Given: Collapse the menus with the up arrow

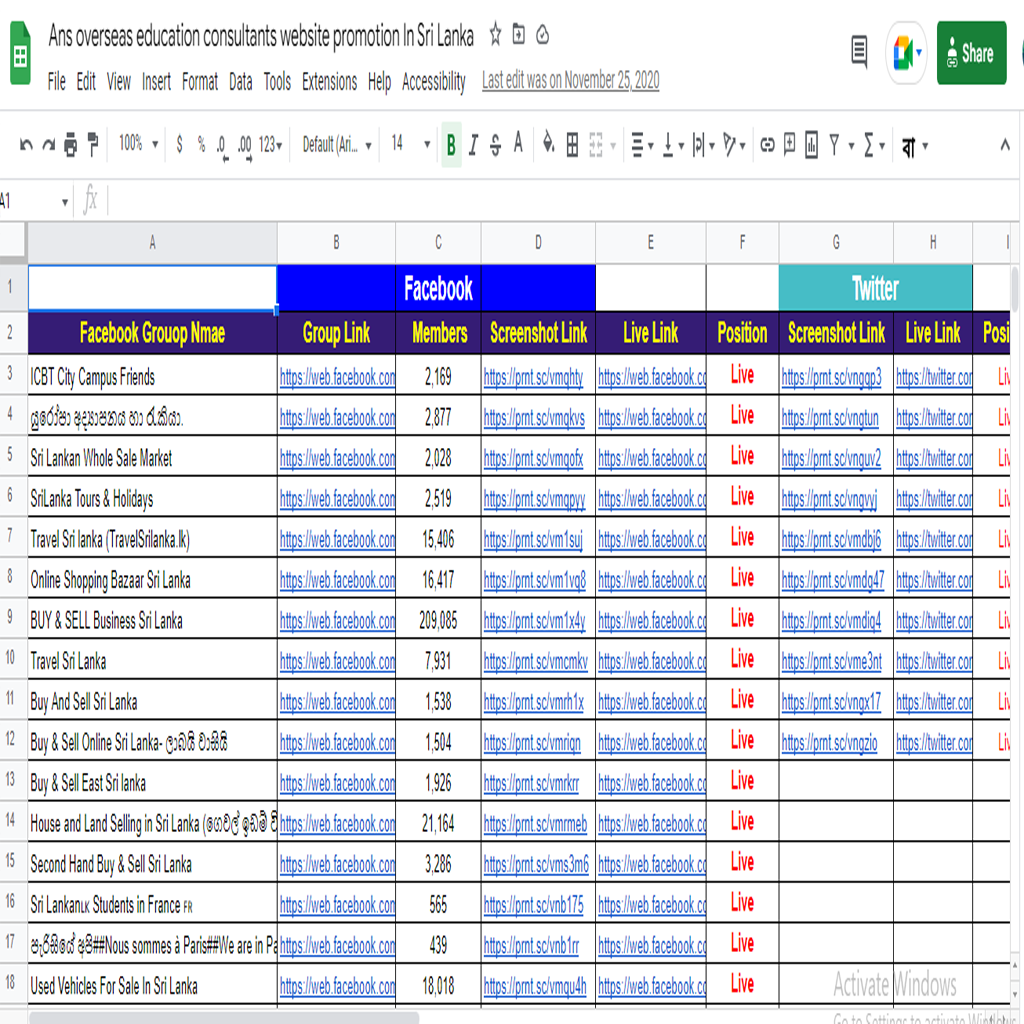Looking at the screenshot, I should (1005, 144).
